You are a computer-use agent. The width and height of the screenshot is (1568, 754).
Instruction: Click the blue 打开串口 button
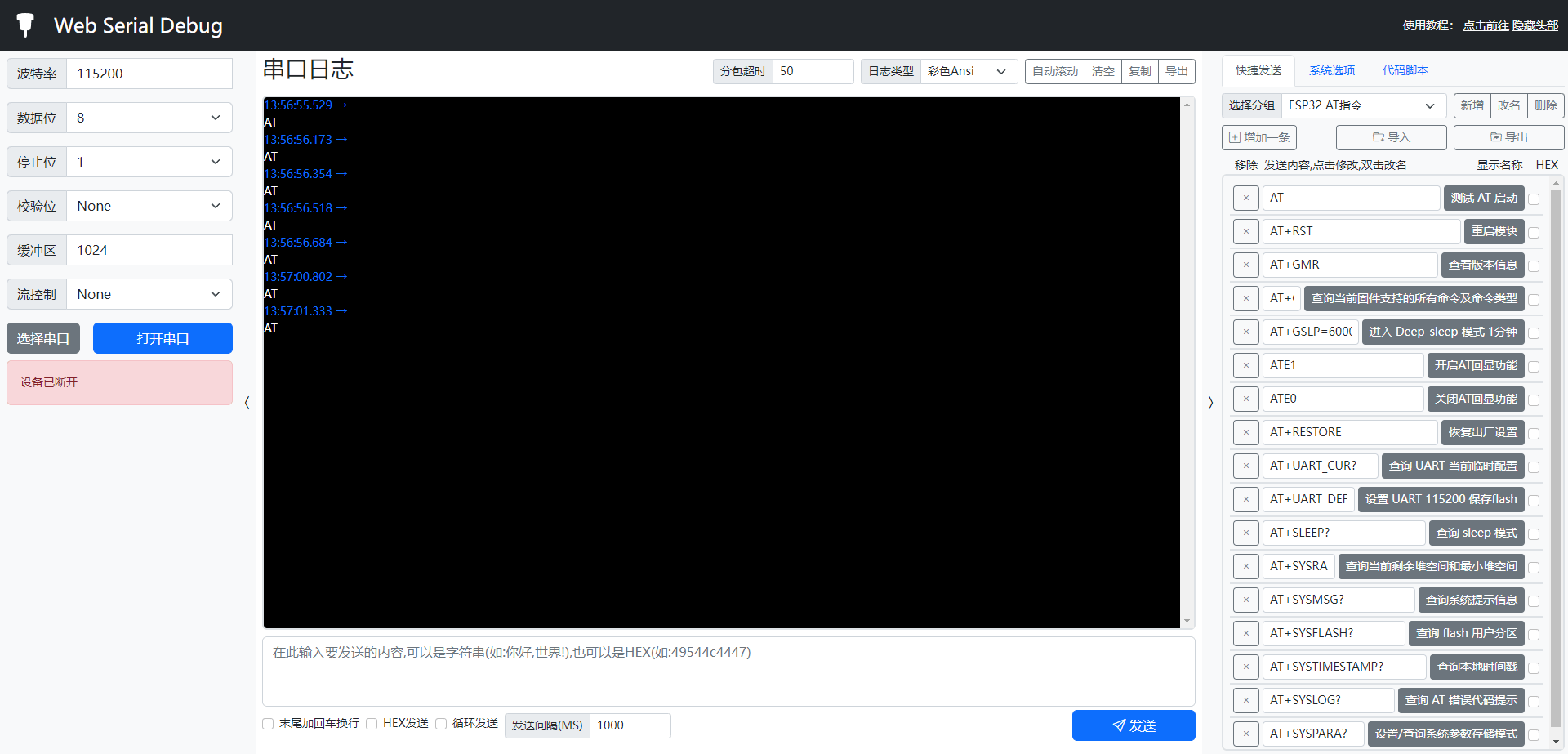tap(163, 339)
